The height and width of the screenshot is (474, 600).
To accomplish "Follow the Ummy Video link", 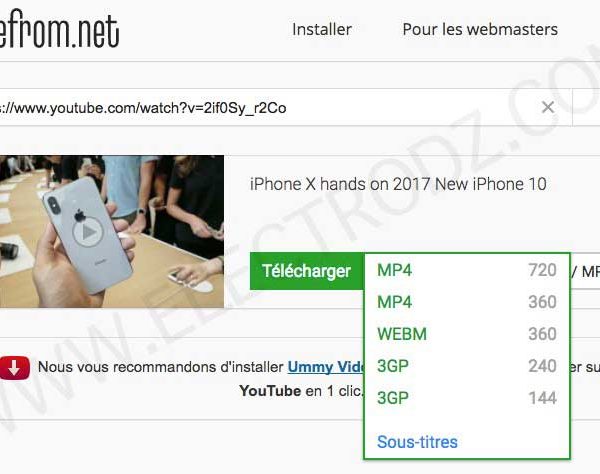I will pyautogui.click(x=325, y=367).
